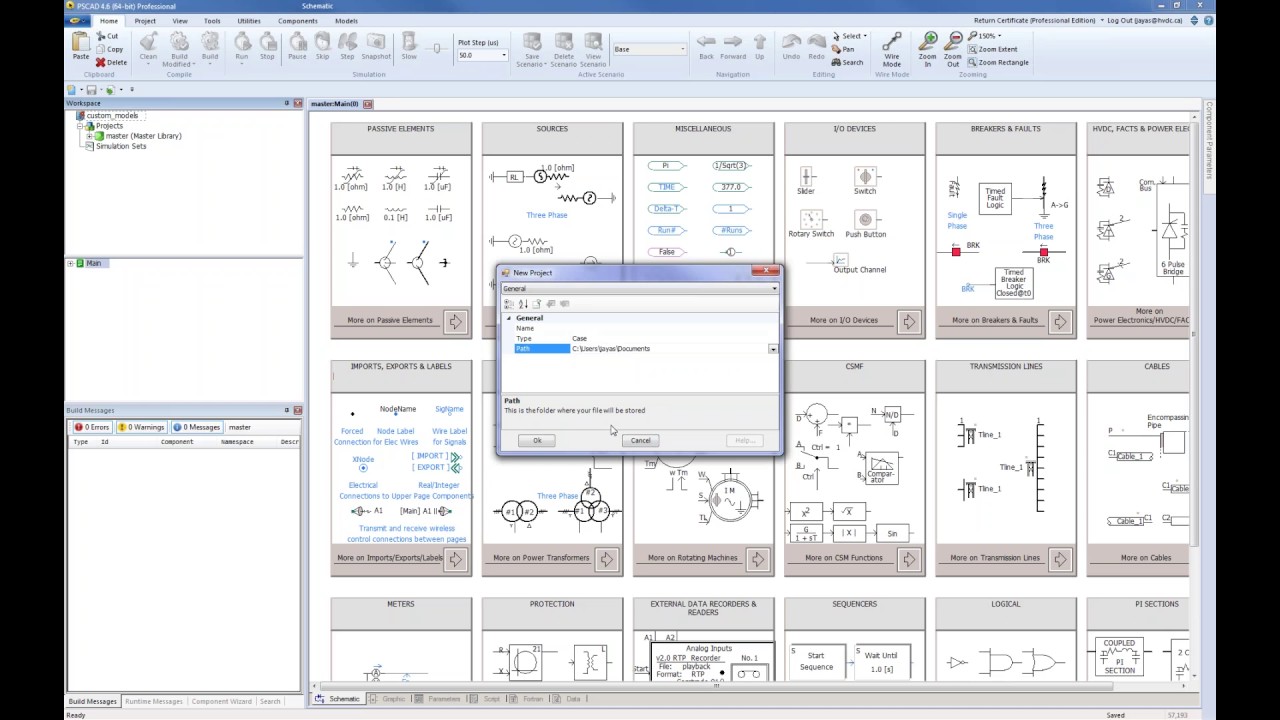Click the Pause simulation icon

coord(298,42)
